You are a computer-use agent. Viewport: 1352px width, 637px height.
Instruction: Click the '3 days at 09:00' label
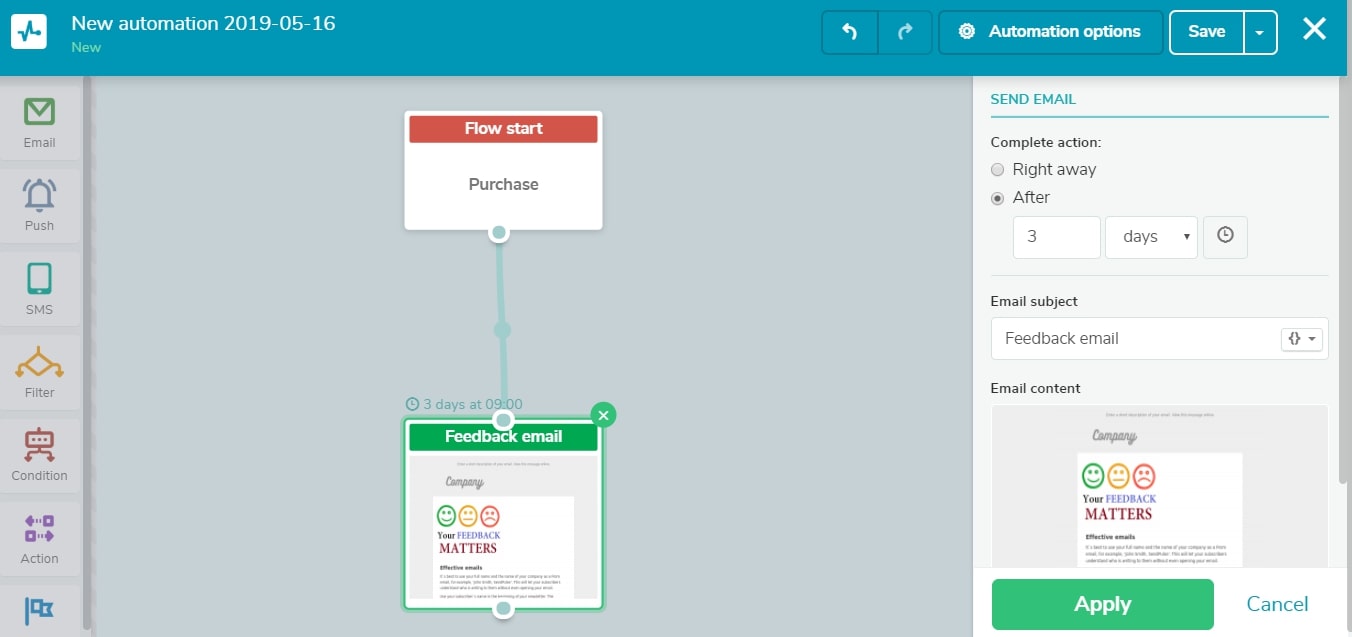(x=464, y=405)
